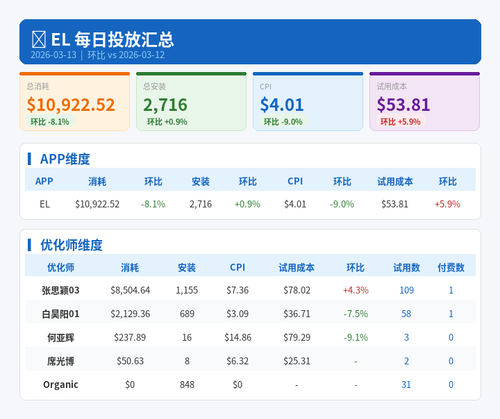Click 试用成本 column header in APP维度 table
Image resolution: width=500 pixels, height=419 pixels.
(395, 181)
